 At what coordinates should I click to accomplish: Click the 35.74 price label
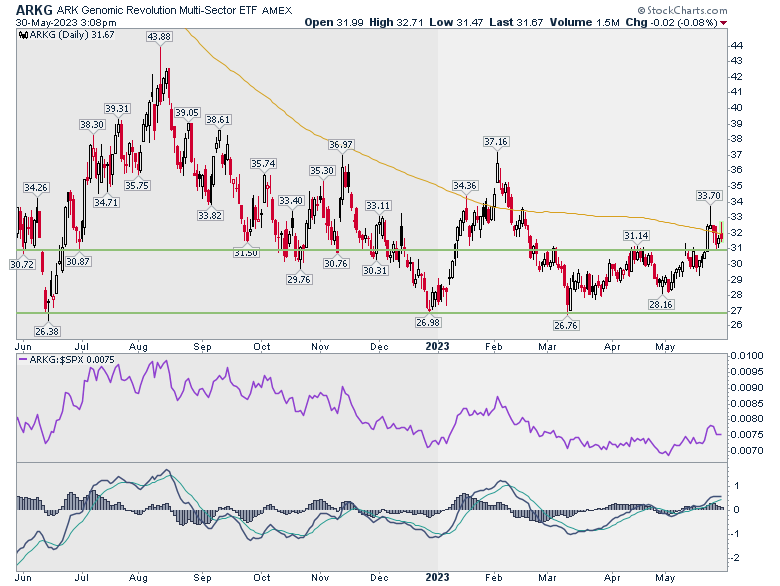(263, 164)
